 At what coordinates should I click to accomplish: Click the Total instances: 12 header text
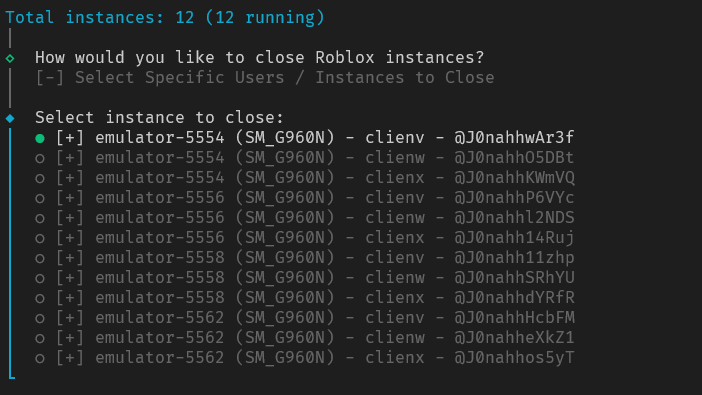pos(99,18)
